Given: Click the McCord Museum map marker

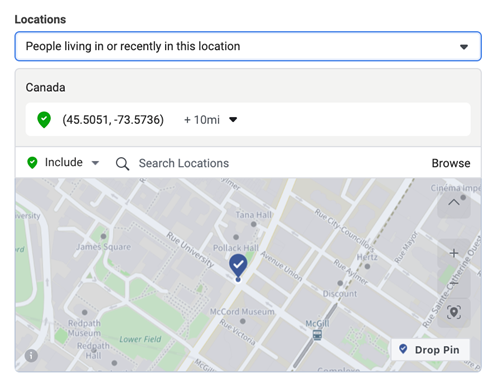Looking at the screenshot, I should tap(243, 321).
